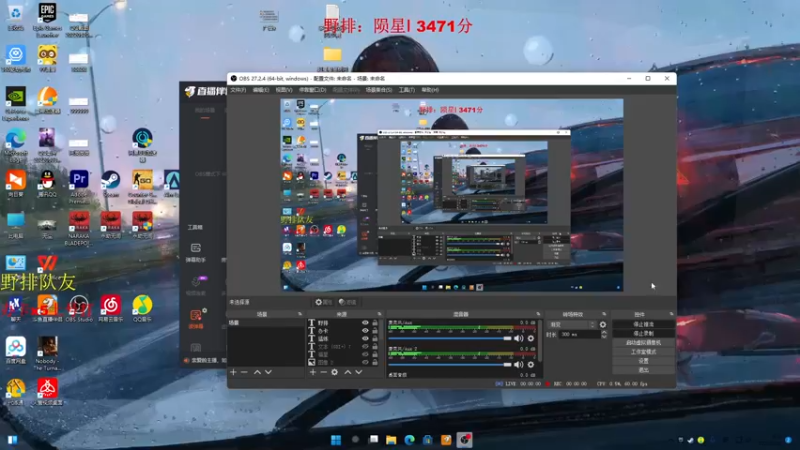800x450 pixels.
Task: Expand scene transition type dropdown
Action: (571, 324)
